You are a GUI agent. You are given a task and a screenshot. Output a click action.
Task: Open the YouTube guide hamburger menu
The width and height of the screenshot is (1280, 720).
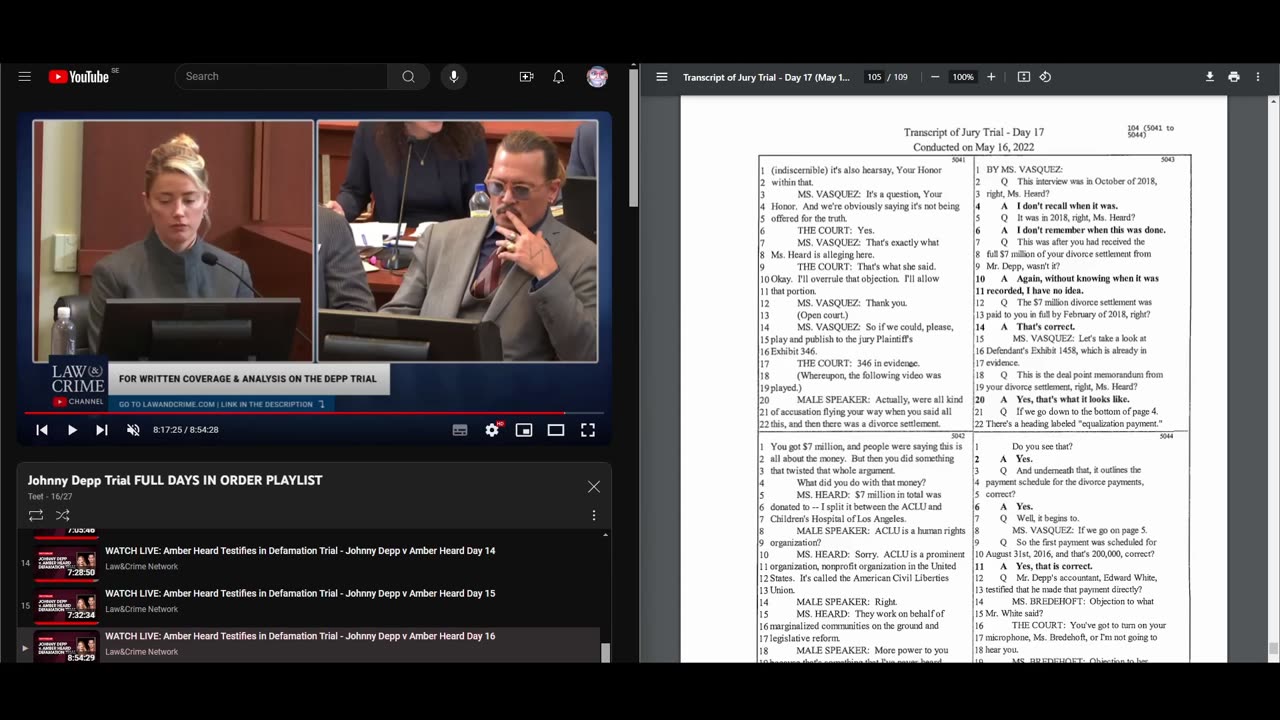pyautogui.click(x=25, y=77)
